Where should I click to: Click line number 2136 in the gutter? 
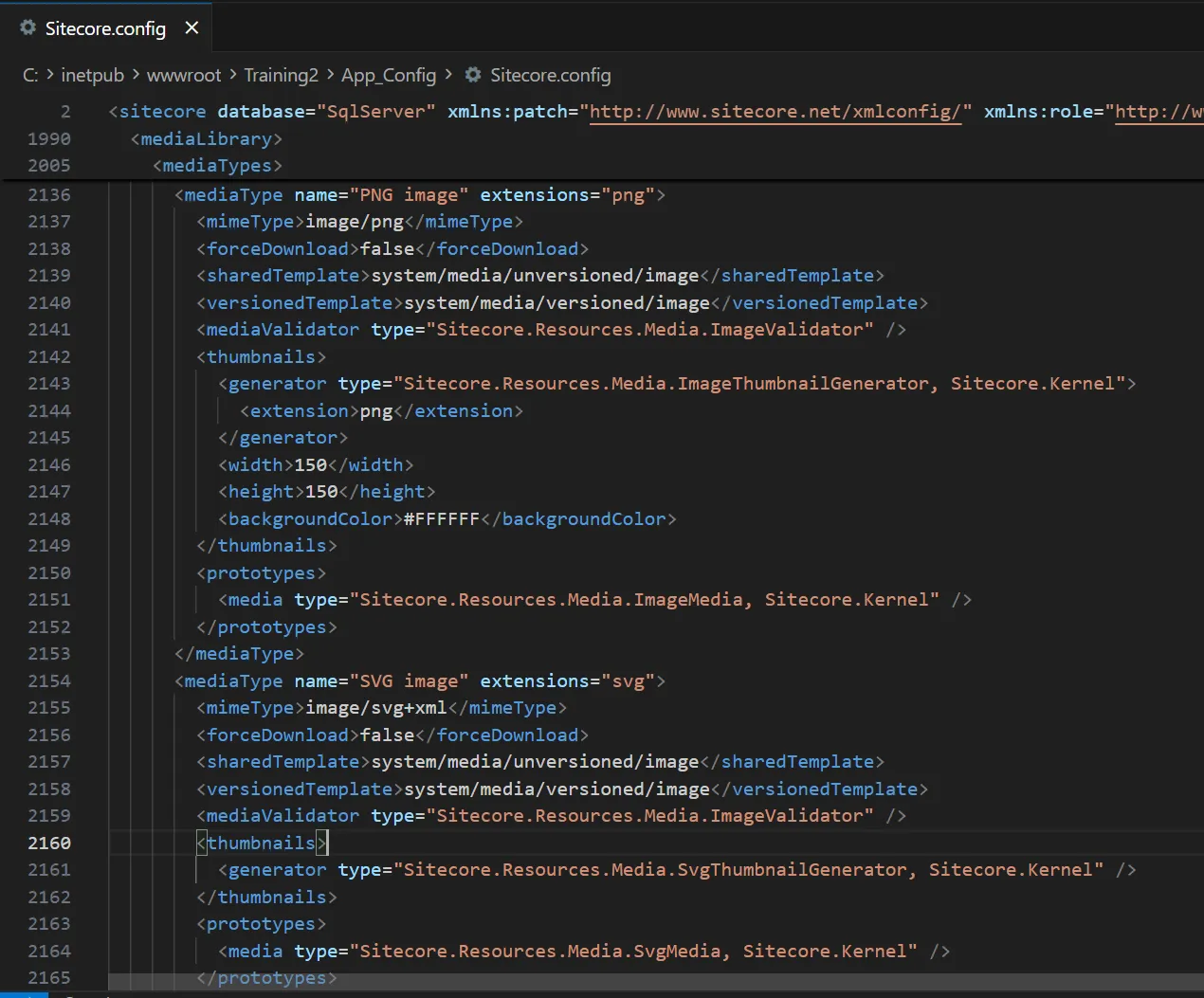(49, 194)
